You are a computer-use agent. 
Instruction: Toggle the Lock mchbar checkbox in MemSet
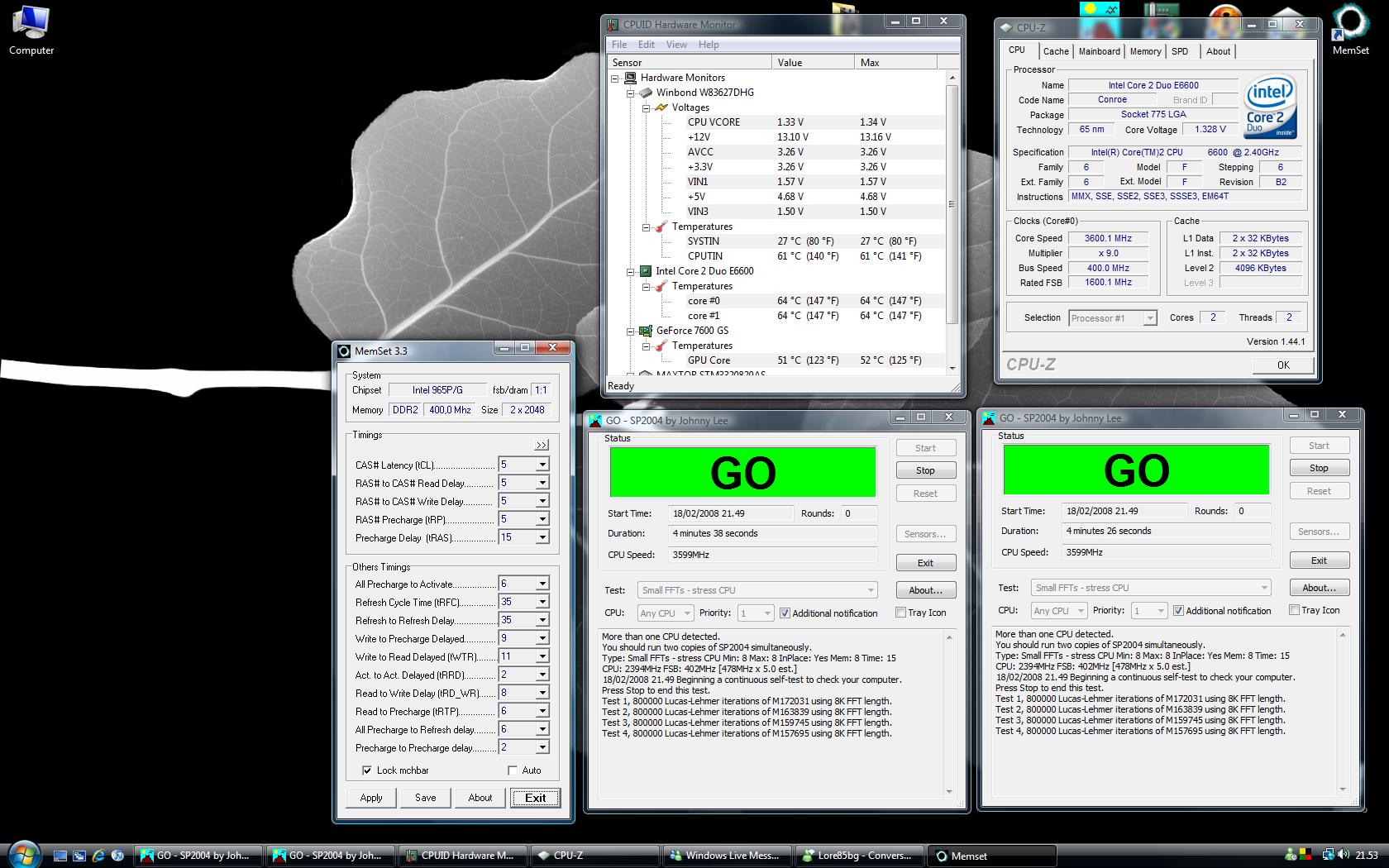(x=366, y=770)
